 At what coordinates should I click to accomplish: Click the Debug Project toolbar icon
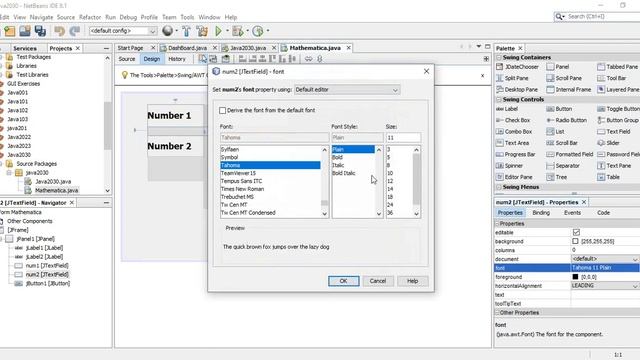pyautogui.click(x=237, y=31)
